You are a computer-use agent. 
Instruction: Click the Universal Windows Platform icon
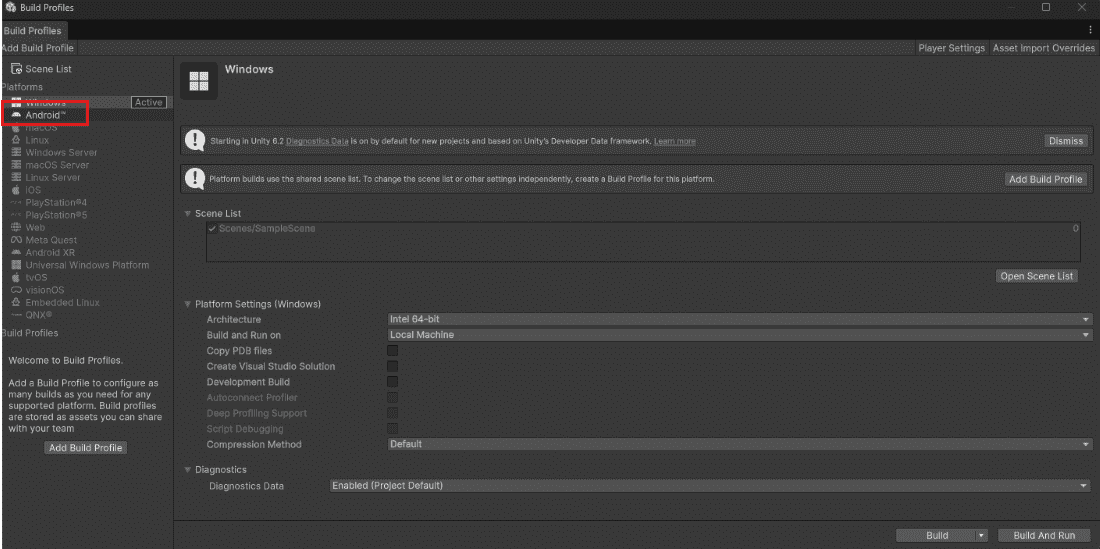click(16, 265)
